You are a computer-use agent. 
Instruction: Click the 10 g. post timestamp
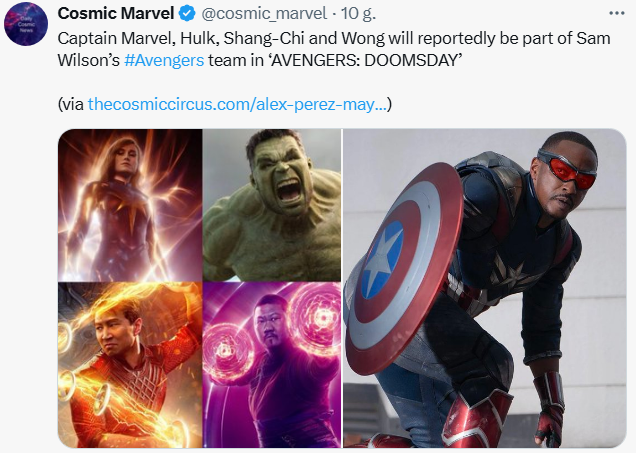click(x=358, y=14)
